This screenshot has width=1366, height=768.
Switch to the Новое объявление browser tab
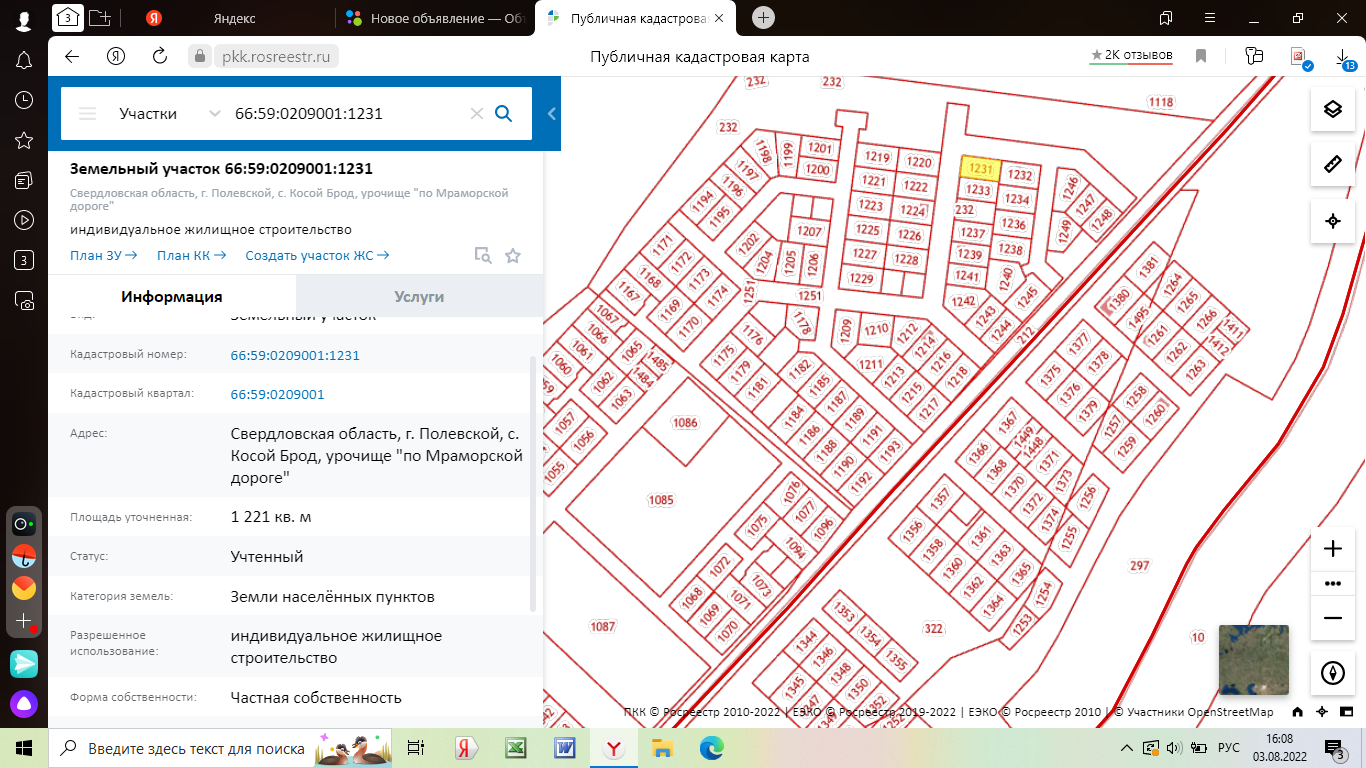click(436, 18)
